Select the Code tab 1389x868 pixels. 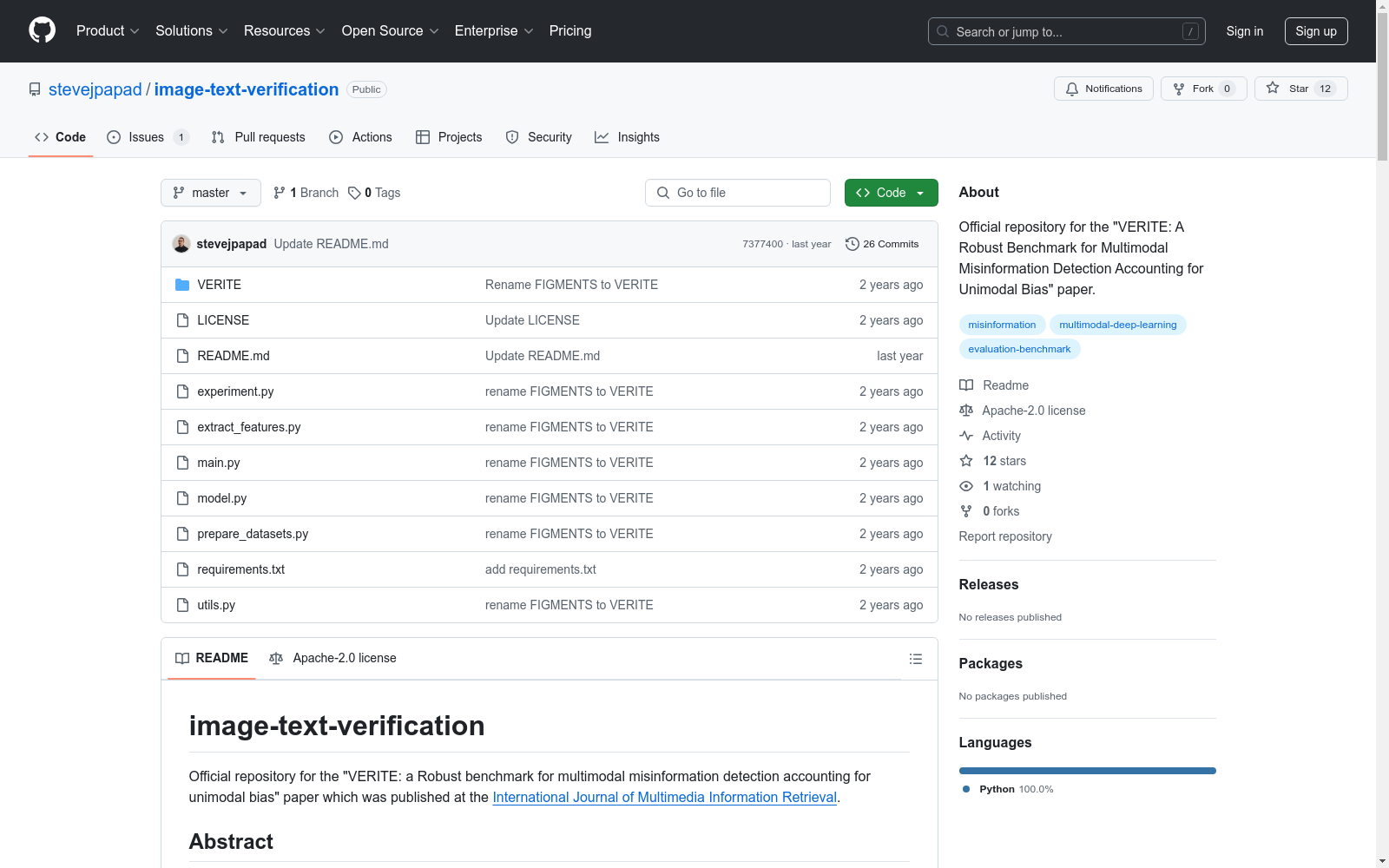[x=61, y=137]
